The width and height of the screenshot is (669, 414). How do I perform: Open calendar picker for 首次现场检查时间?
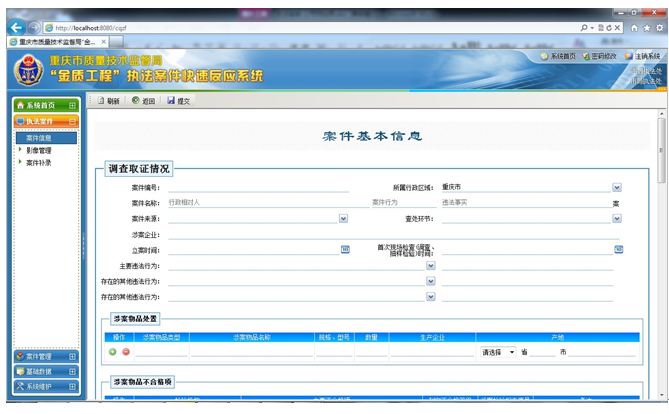pyautogui.click(x=616, y=248)
